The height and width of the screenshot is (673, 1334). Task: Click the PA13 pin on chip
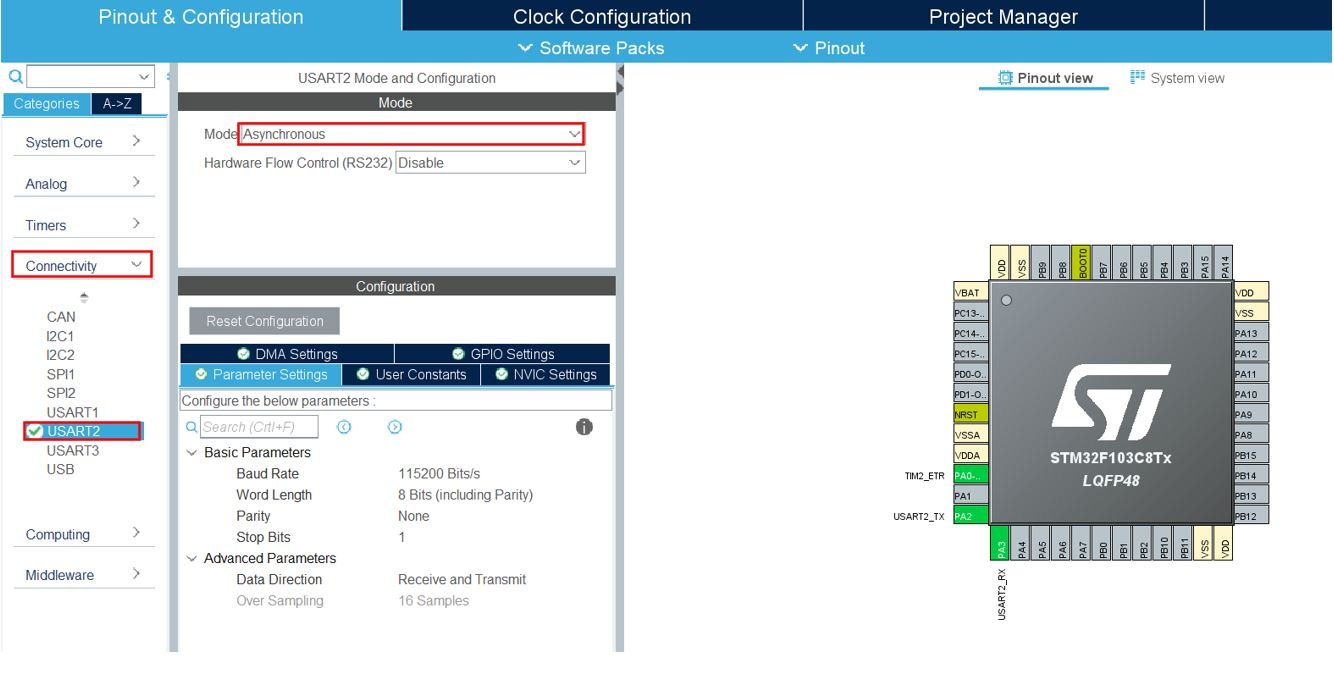click(x=1251, y=333)
